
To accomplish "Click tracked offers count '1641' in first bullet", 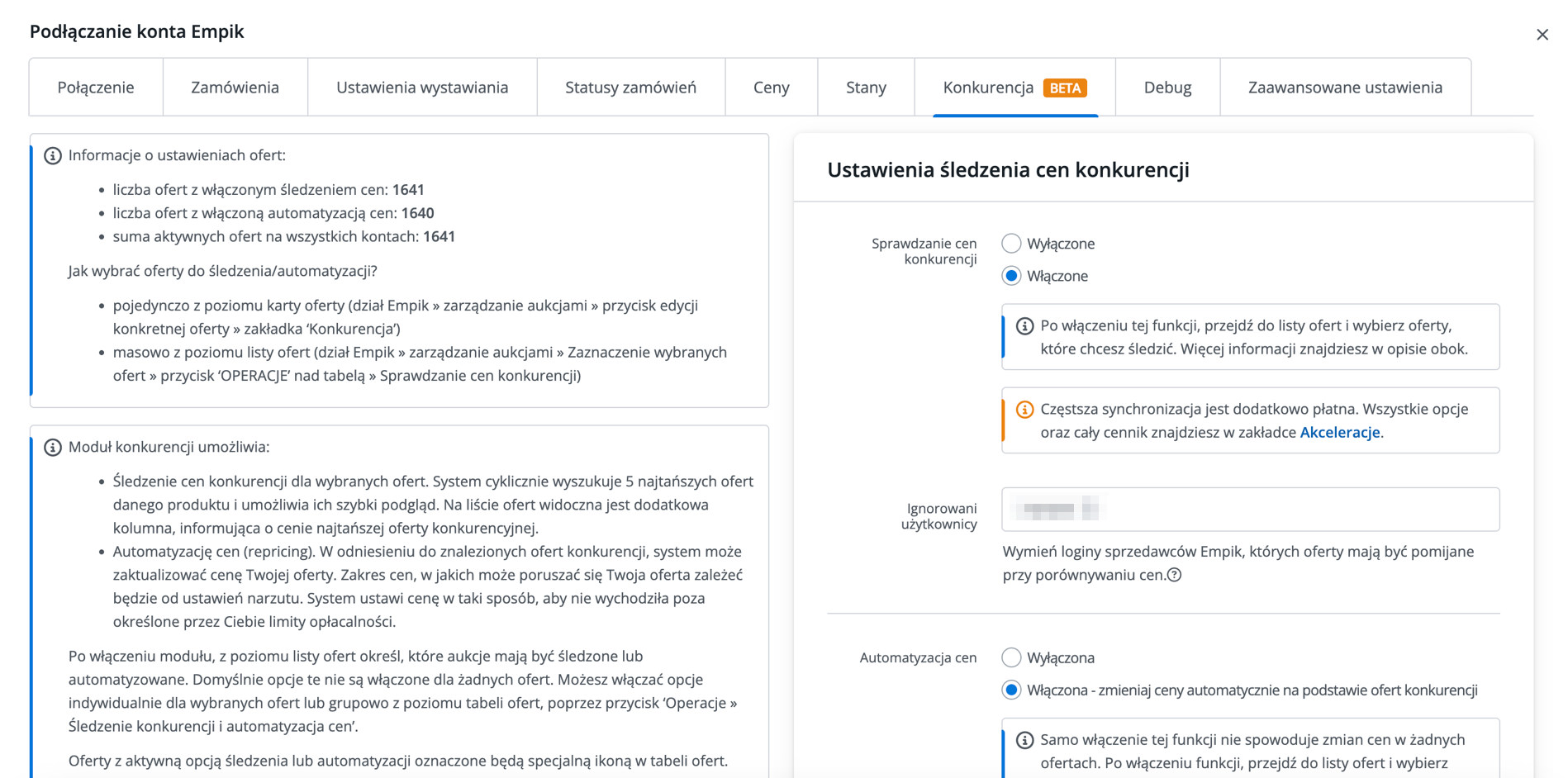I will [x=408, y=190].
